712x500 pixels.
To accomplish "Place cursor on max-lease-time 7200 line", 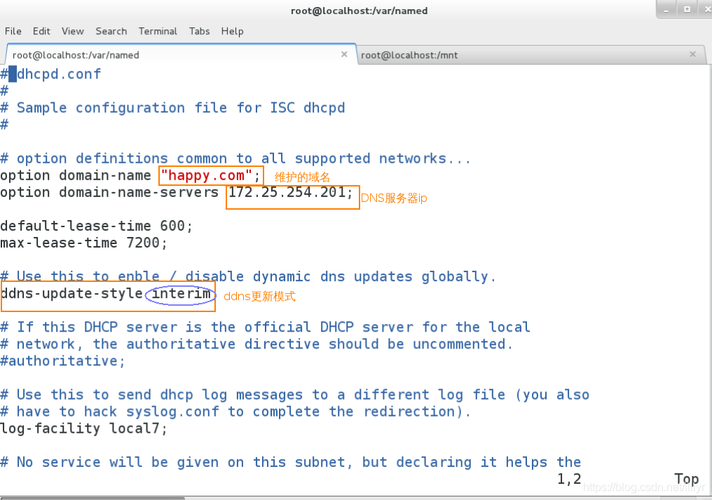I will point(84,243).
